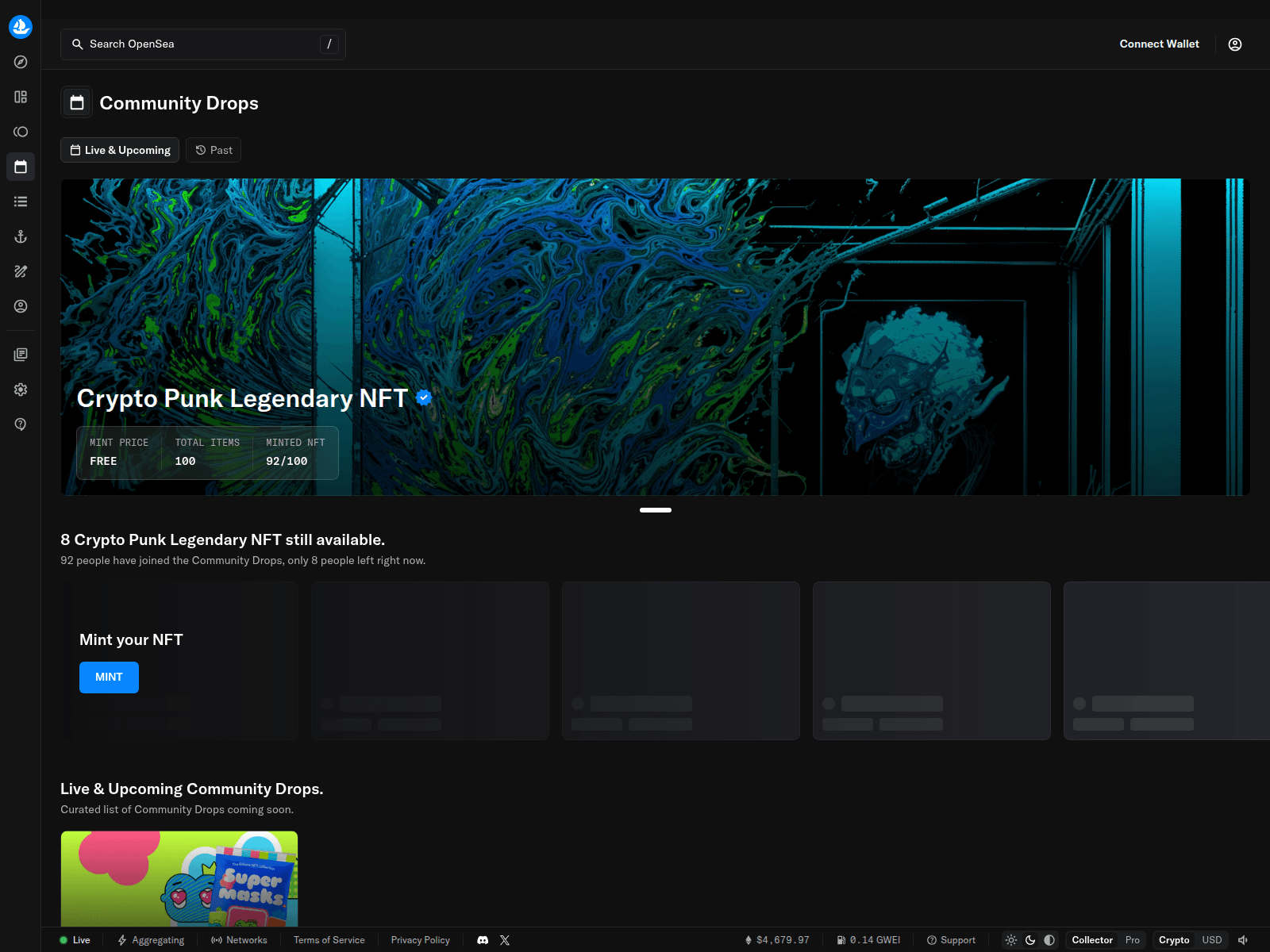
Task: Select Crypto currency display
Action: (1174, 940)
